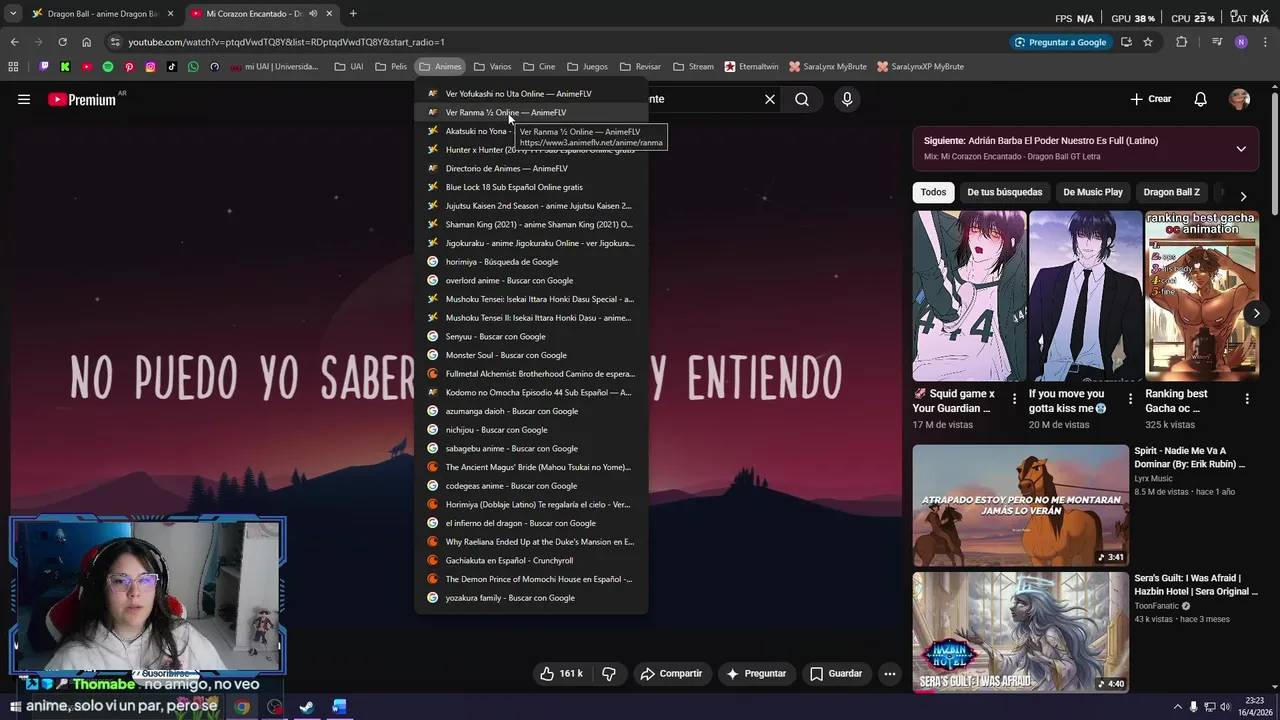Open the Eternaltwin bookmark
1280x720 pixels.
click(x=751, y=67)
